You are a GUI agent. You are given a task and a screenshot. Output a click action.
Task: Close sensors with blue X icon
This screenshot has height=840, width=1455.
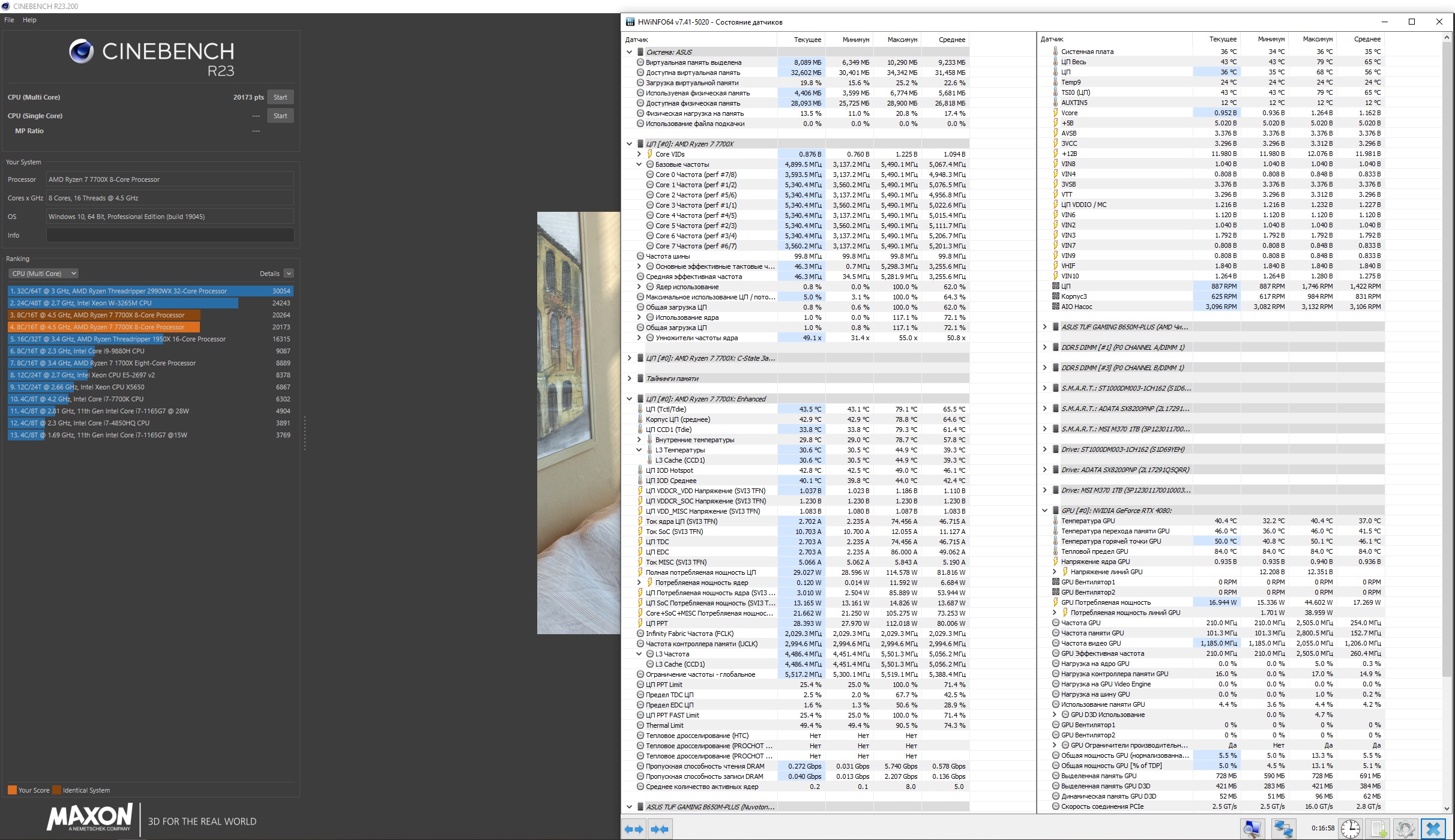coord(1433,829)
